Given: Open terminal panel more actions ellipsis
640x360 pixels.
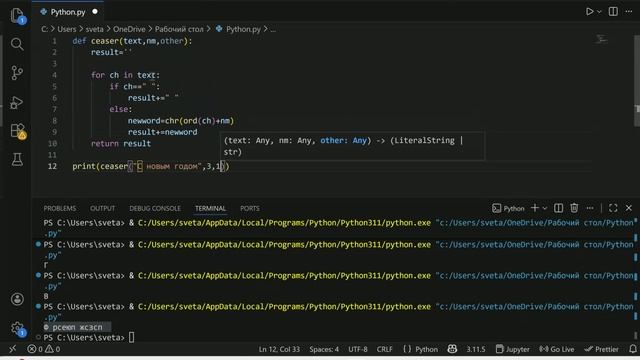Looking at the screenshot, I should tap(590, 208).
